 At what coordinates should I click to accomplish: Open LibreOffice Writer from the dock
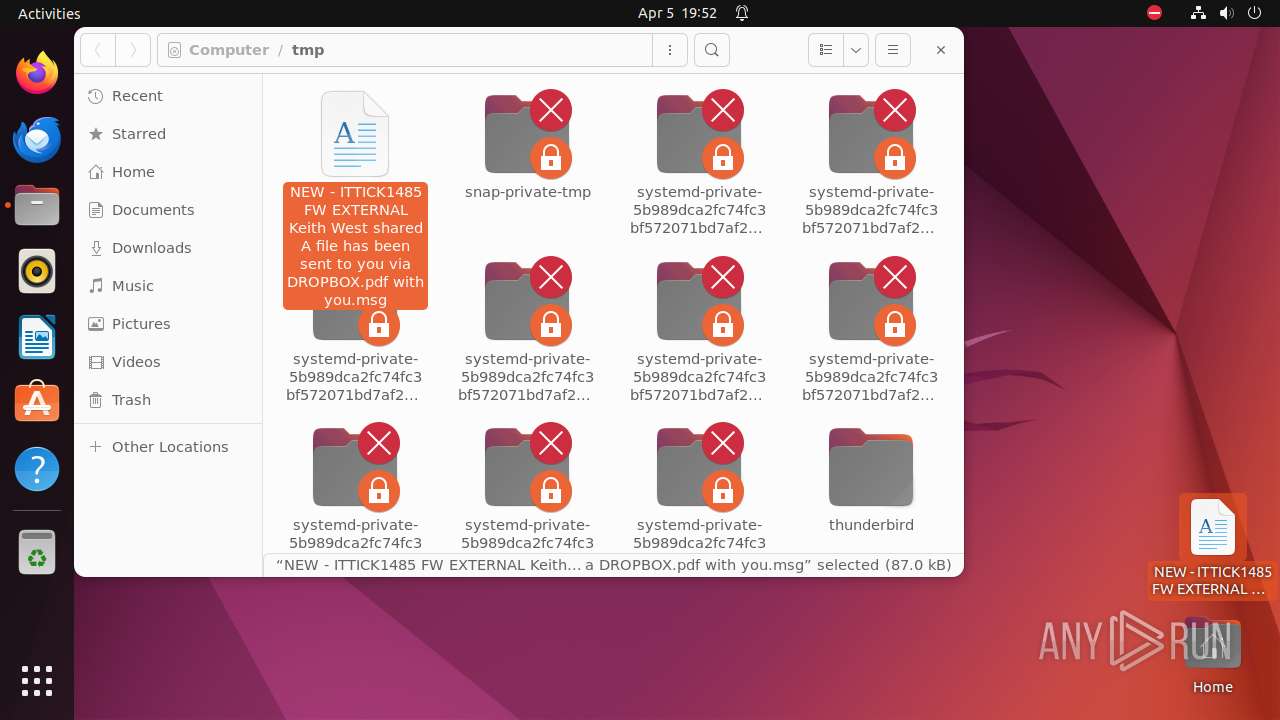tap(37, 337)
